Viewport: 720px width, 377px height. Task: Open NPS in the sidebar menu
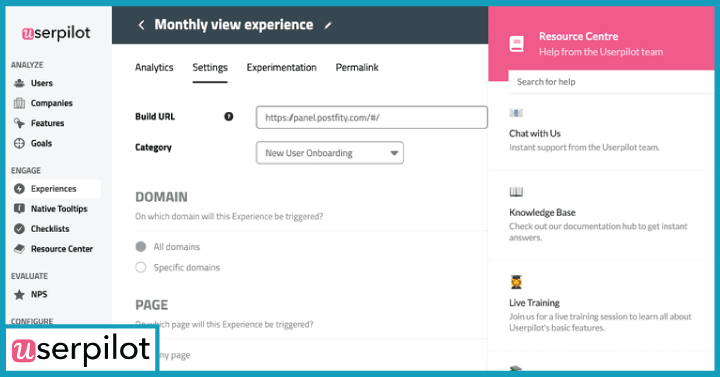pos(39,294)
